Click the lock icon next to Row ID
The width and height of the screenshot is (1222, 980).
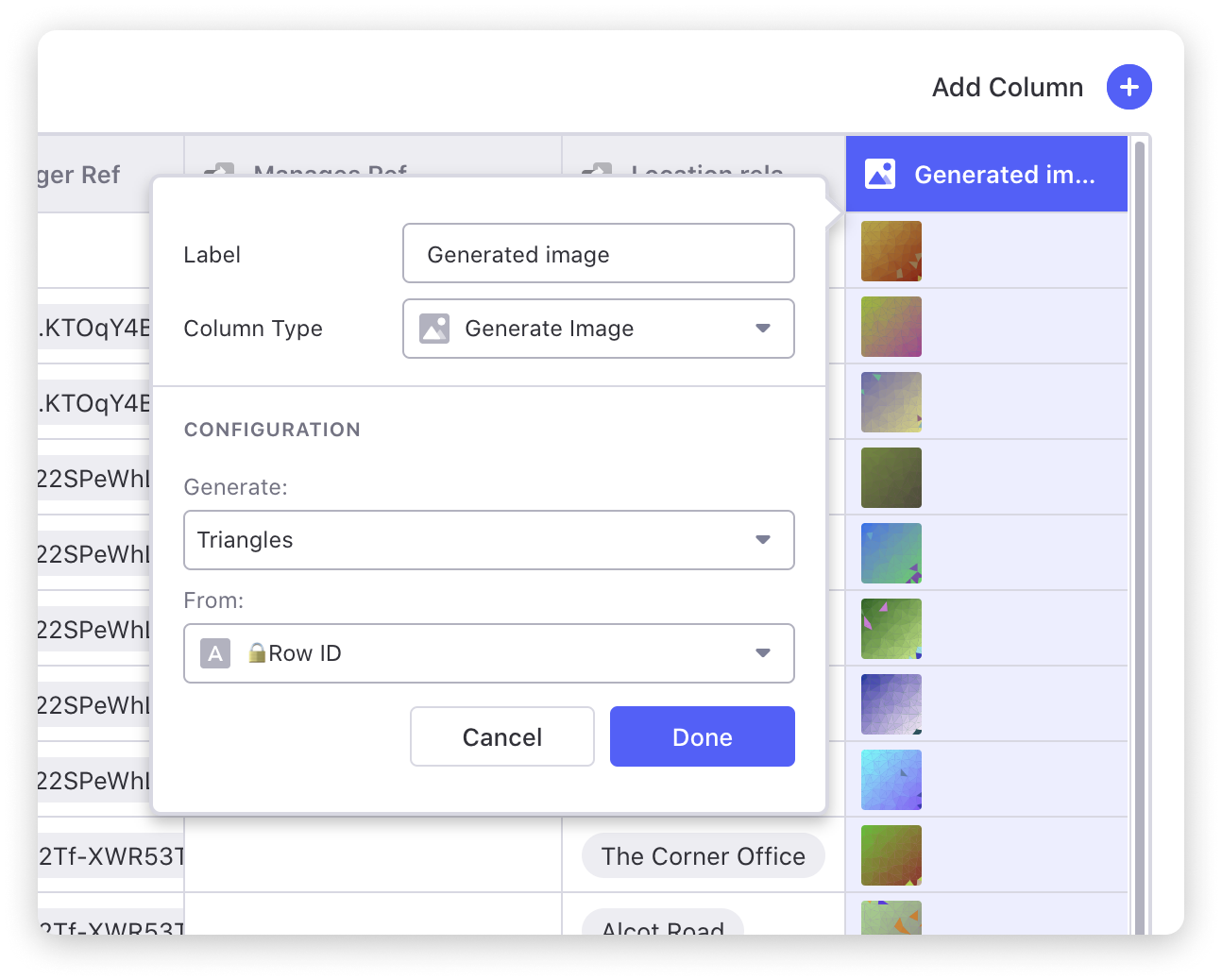(x=256, y=652)
